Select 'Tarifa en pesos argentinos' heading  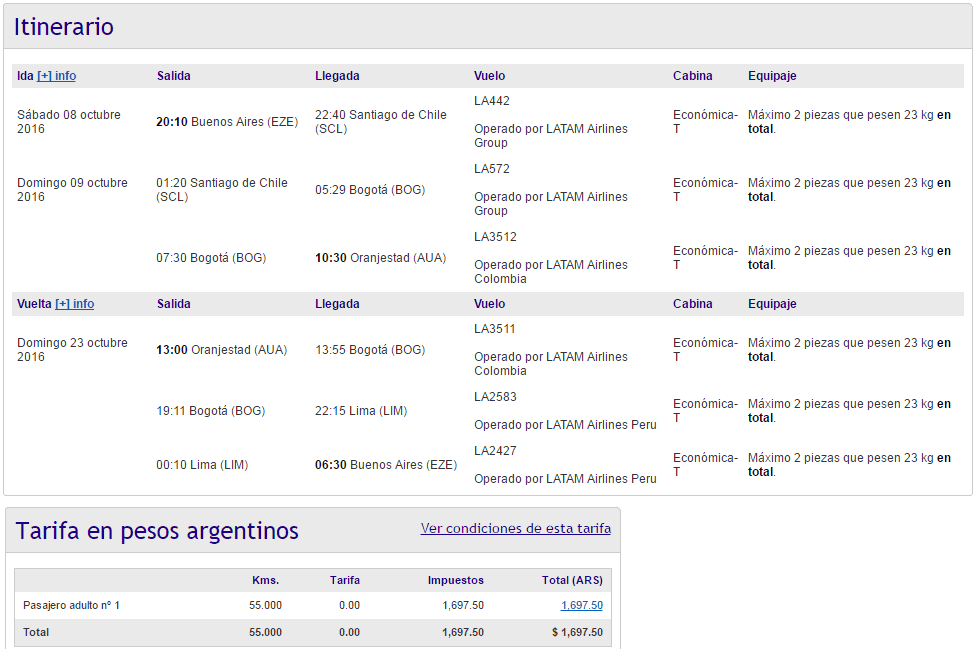tap(157, 531)
